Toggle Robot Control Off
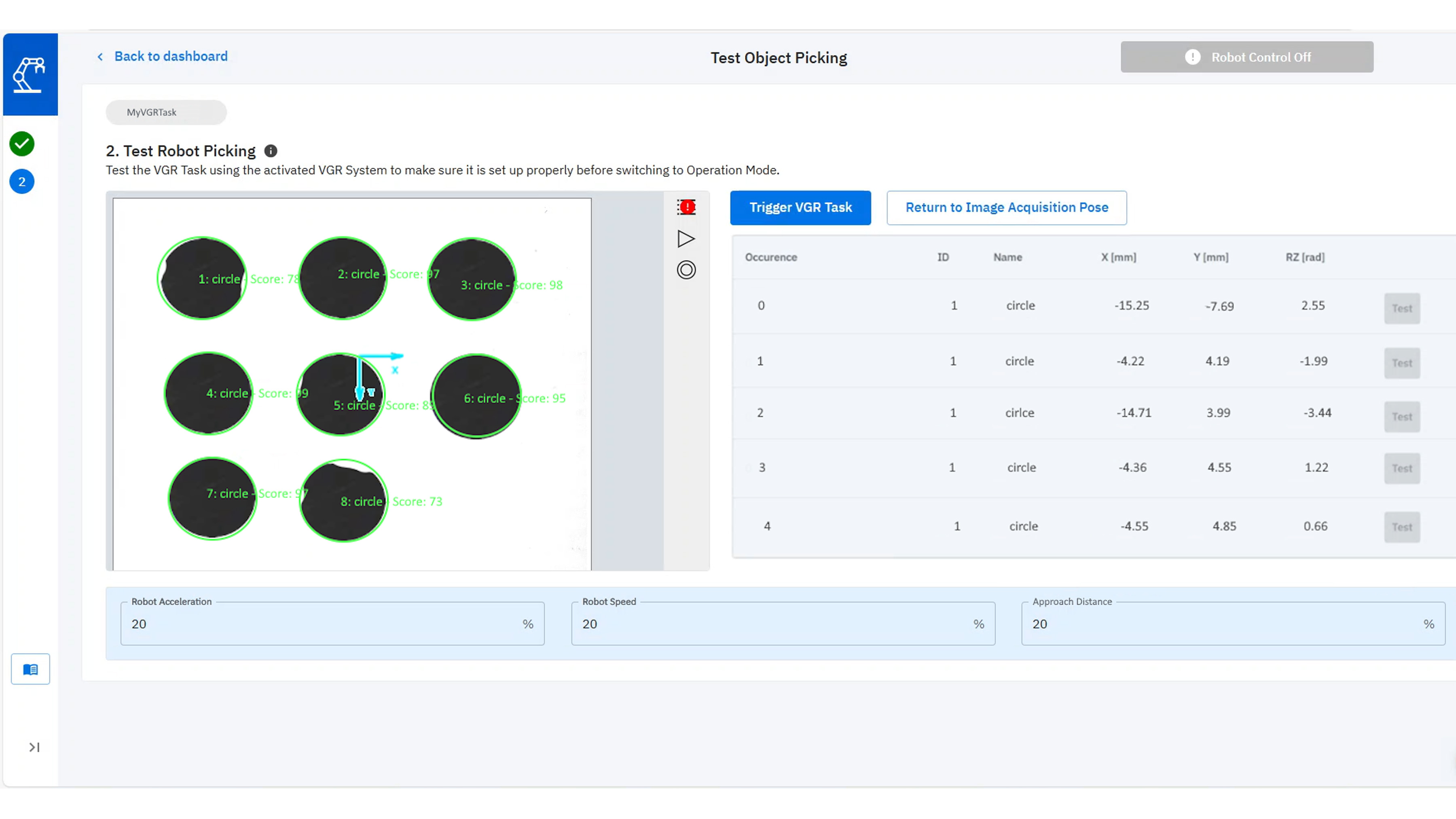This screenshot has width=1456, height=819. (x=1246, y=57)
